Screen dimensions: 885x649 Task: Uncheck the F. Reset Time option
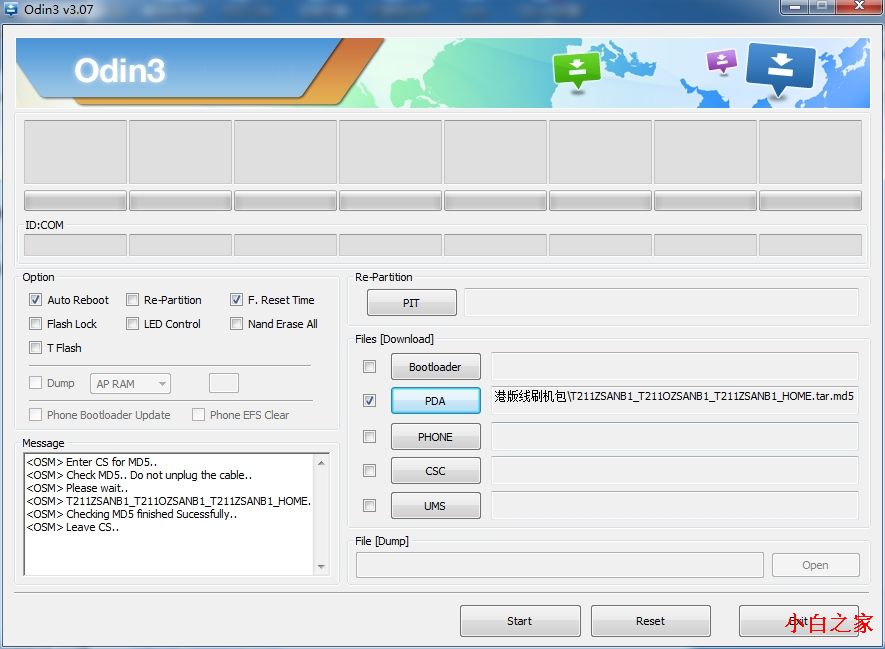point(236,300)
